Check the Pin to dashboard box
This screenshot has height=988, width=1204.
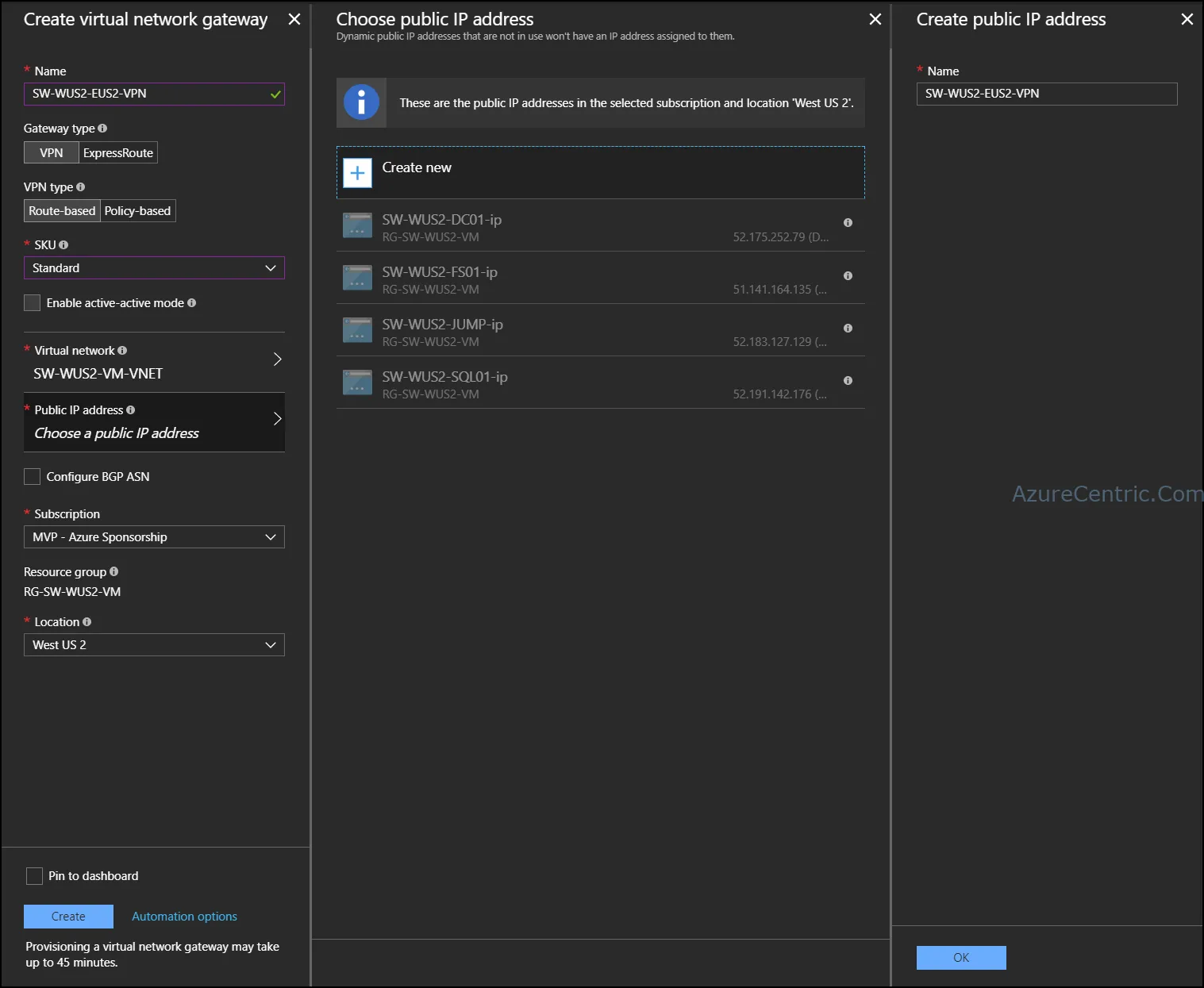[34, 876]
